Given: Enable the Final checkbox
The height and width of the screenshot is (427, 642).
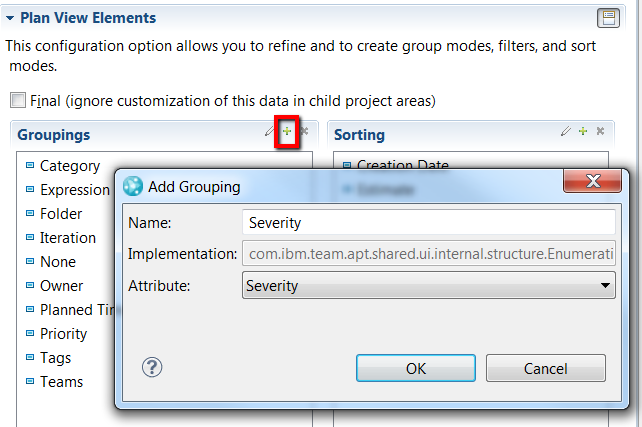Looking at the screenshot, I should (x=18, y=100).
